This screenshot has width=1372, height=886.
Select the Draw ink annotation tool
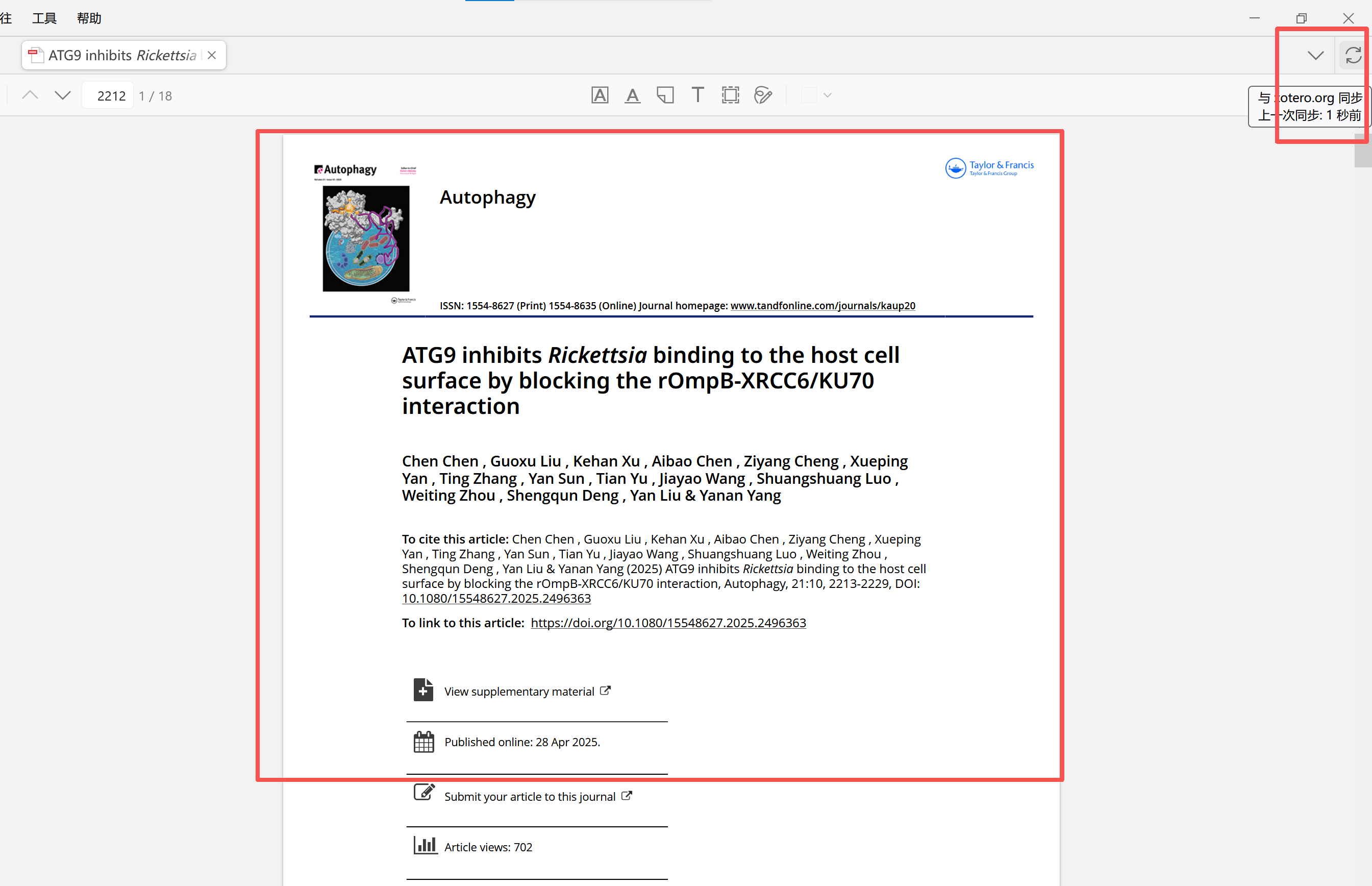pos(763,95)
